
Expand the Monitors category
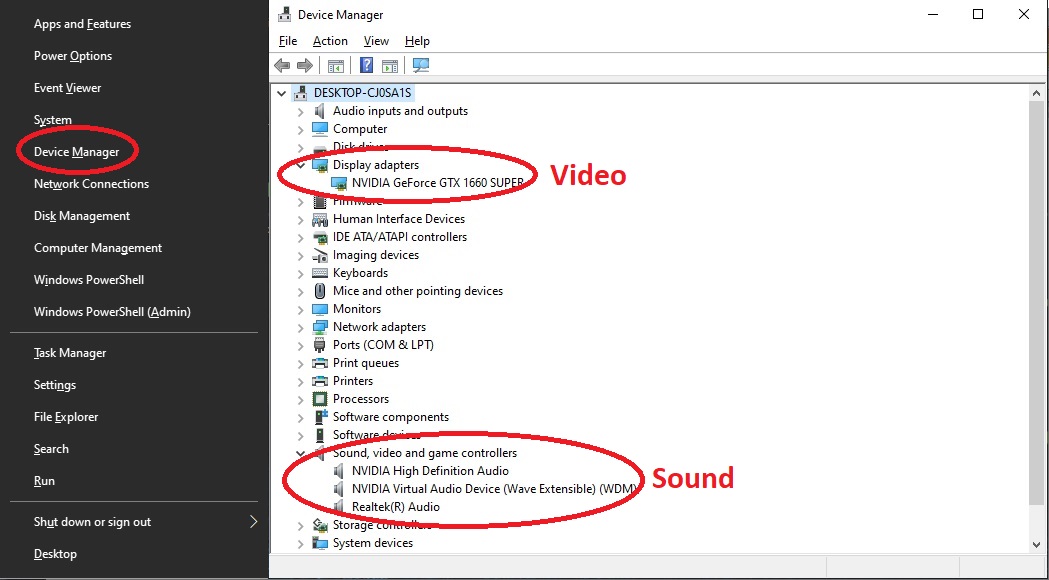[300, 309]
